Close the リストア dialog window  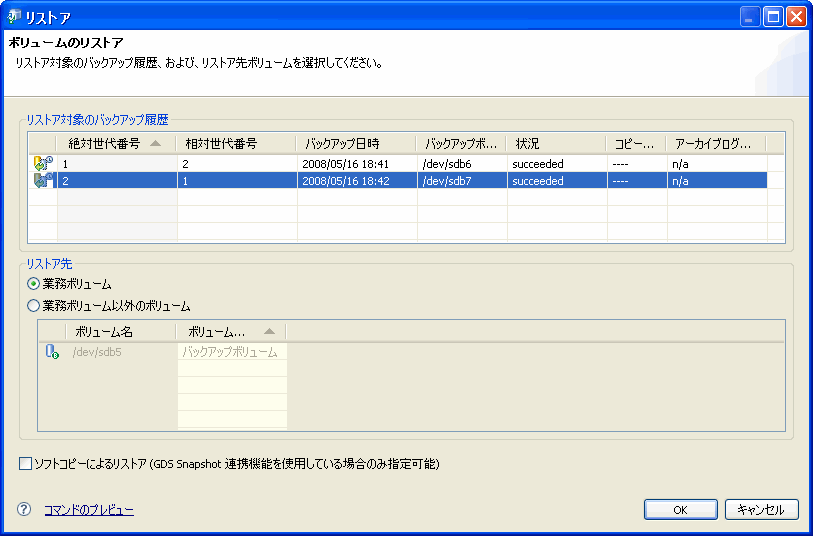click(796, 17)
